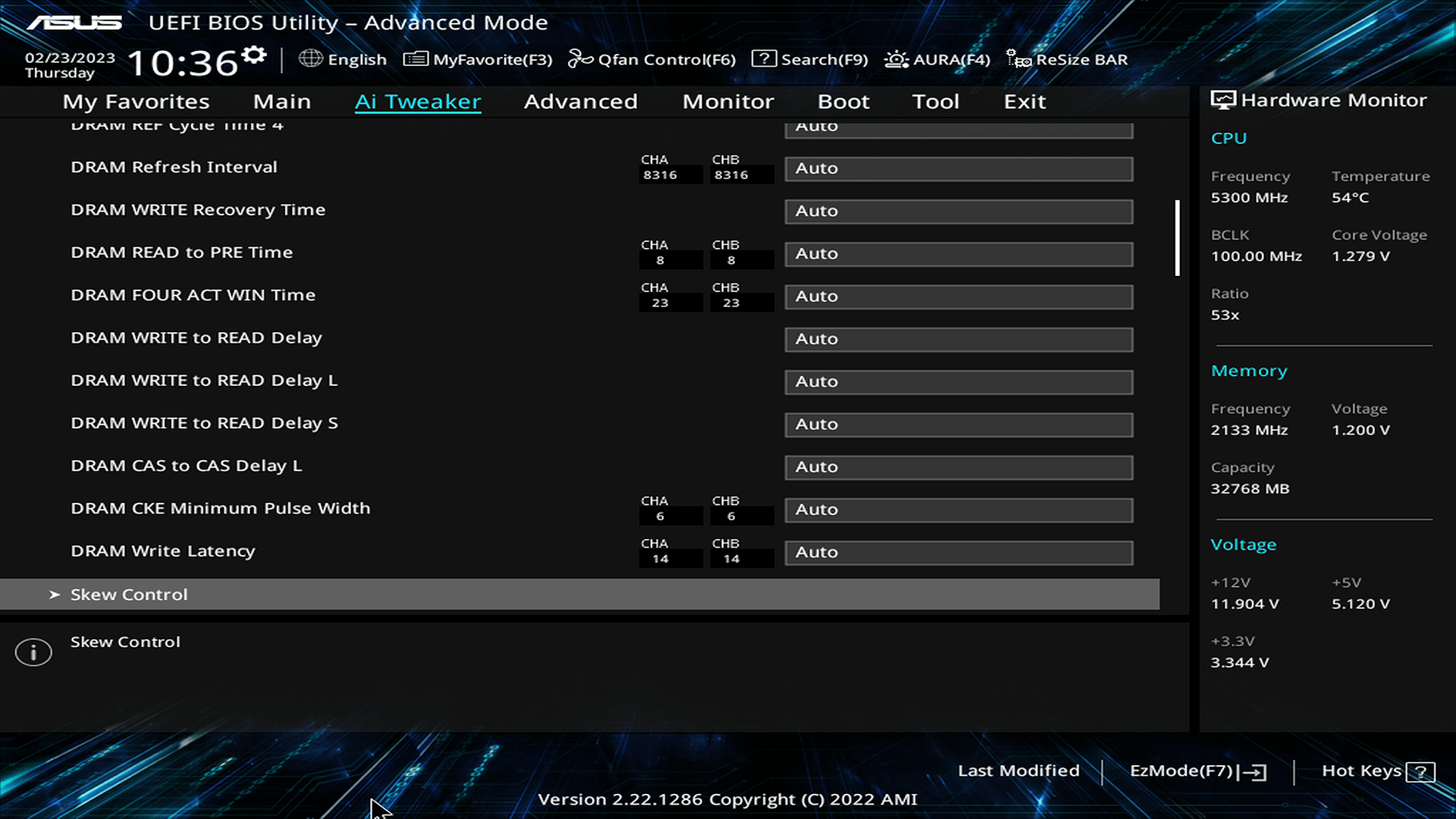The image size is (1456, 819).
Task: Toggle ReSize BAR icon
Action: pyautogui.click(x=1018, y=58)
